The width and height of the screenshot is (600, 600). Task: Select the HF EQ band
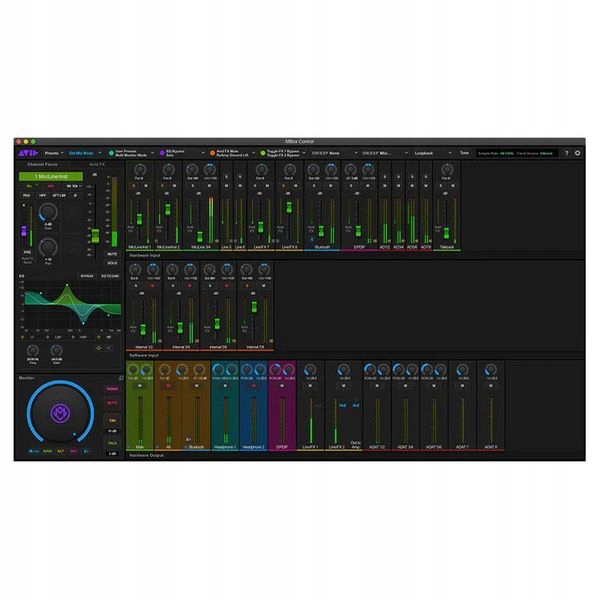(x=109, y=337)
